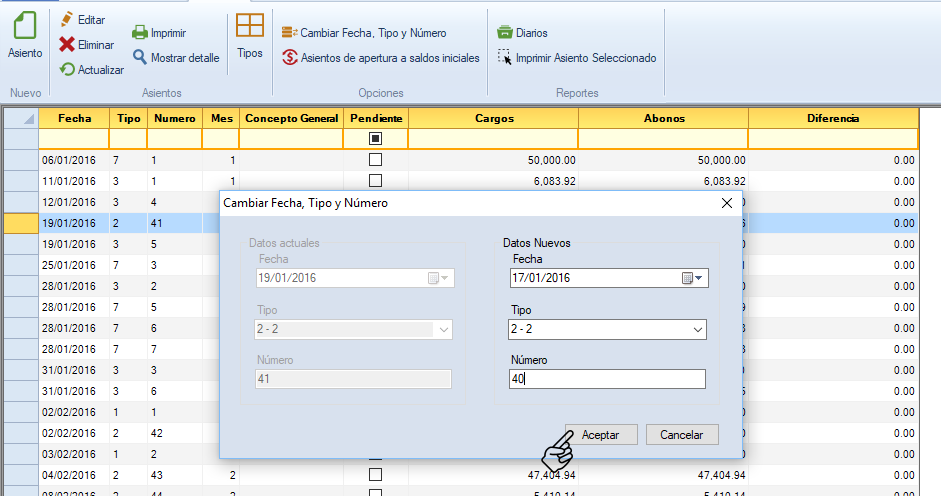Check Pendiente for the 11/01/2016 row
This screenshot has height=496, width=941.
coord(376,181)
